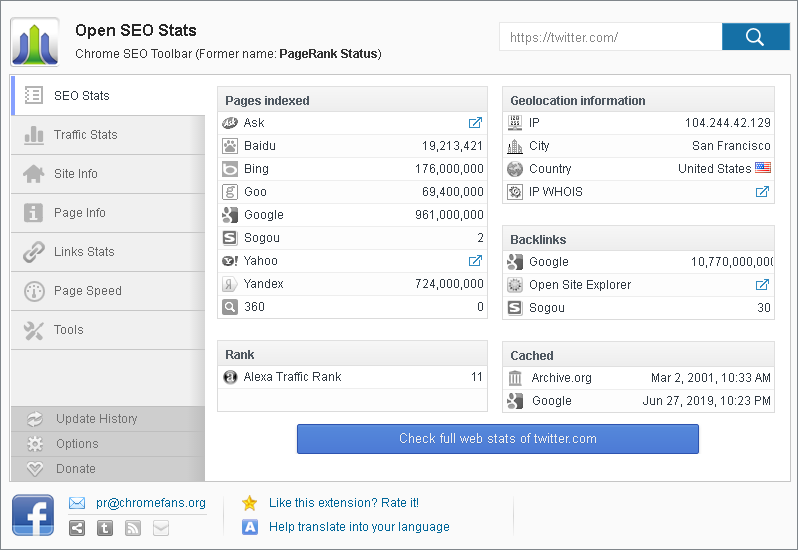The height and width of the screenshot is (553, 801).
Task: Click the RSS feed icon in footer
Action: point(133,528)
